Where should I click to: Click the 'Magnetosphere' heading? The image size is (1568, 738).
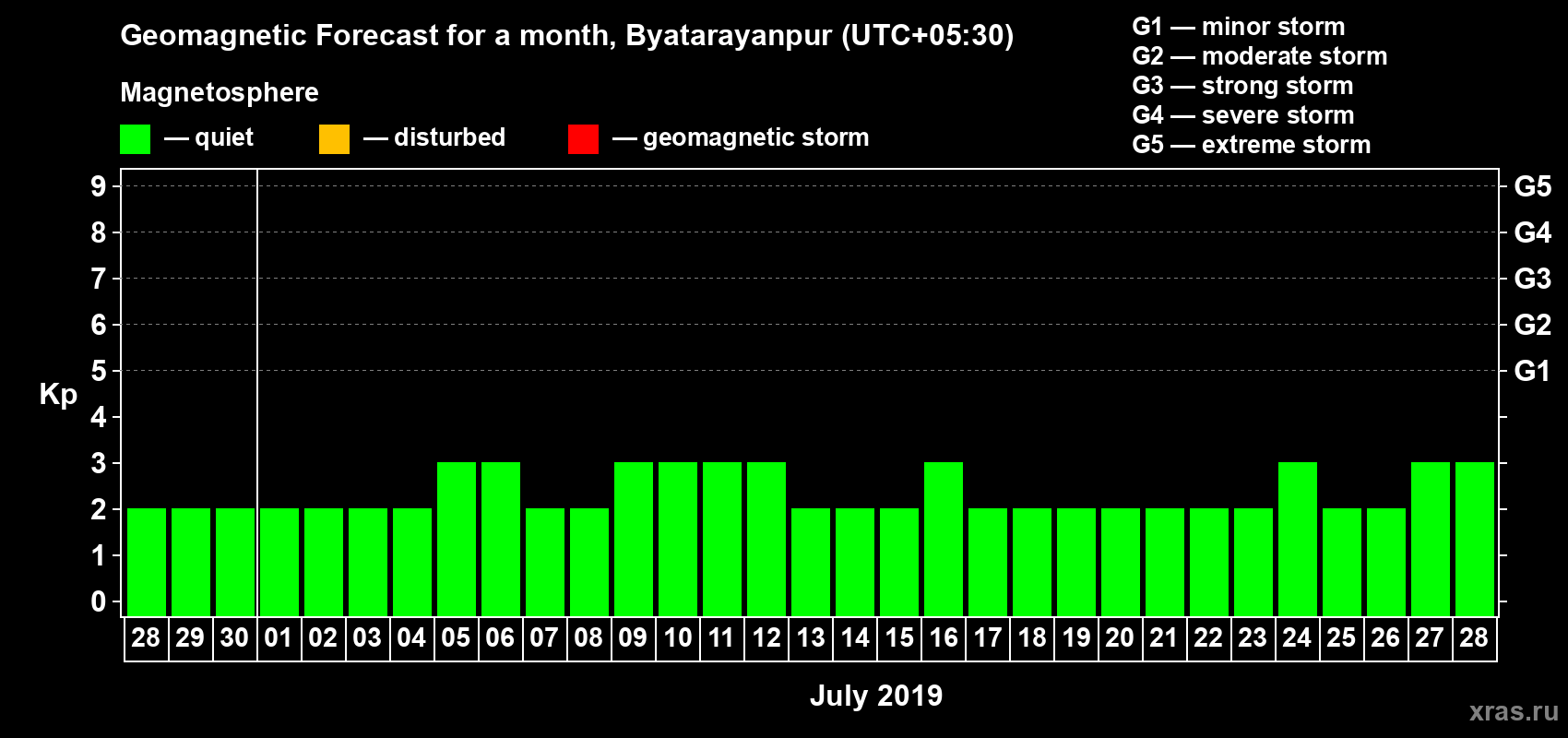(x=220, y=92)
